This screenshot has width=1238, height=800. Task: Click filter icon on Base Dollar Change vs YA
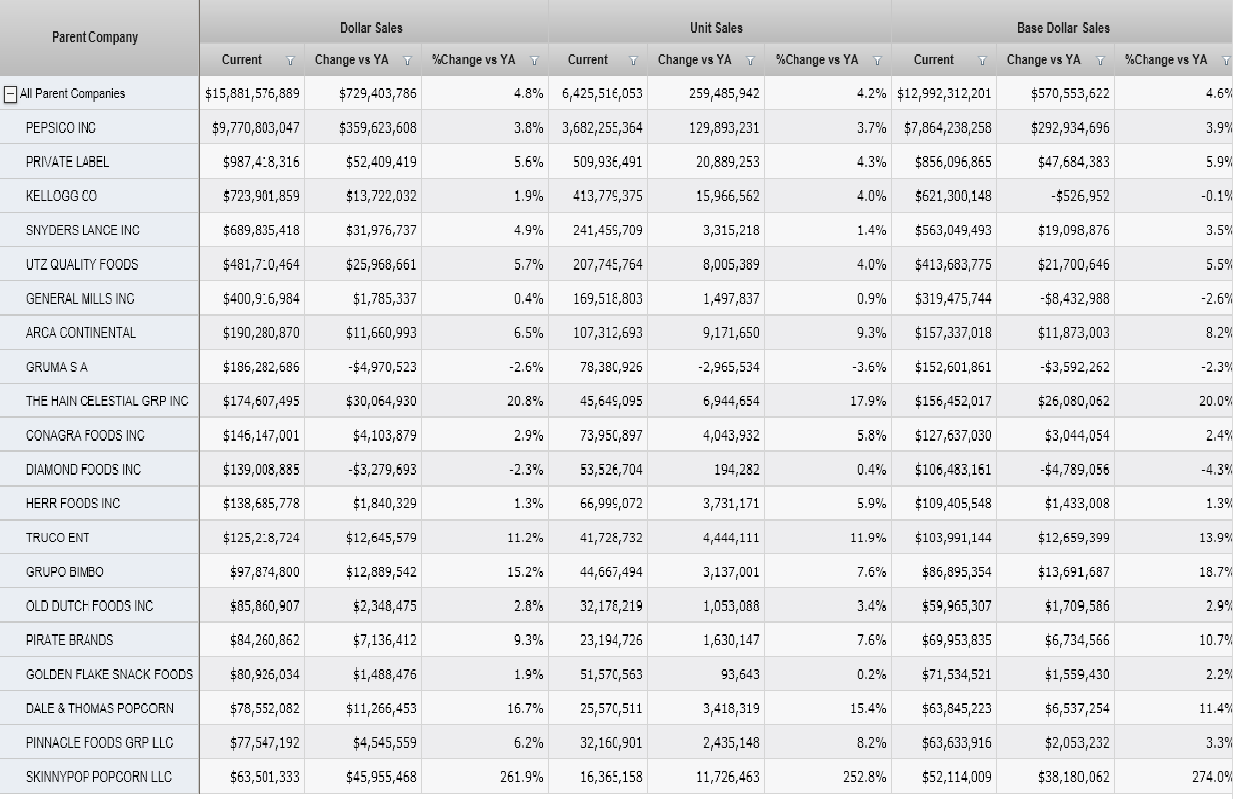(x=1102, y=61)
